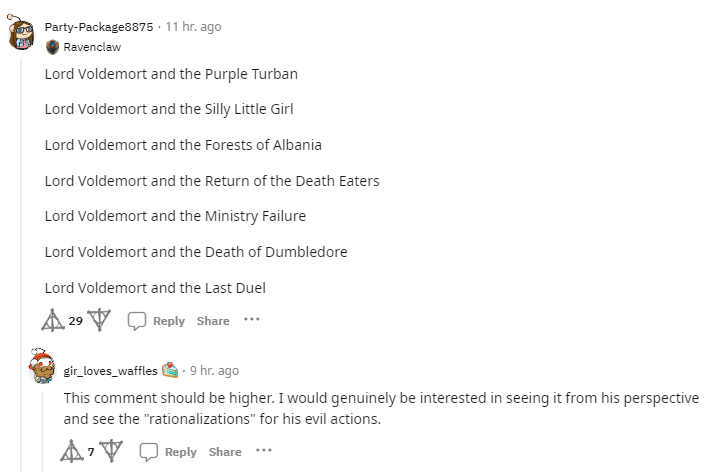This screenshot has width=718, height=472.
Task: Downvote the Party-Package8875 comment
Action: point(98,321)
